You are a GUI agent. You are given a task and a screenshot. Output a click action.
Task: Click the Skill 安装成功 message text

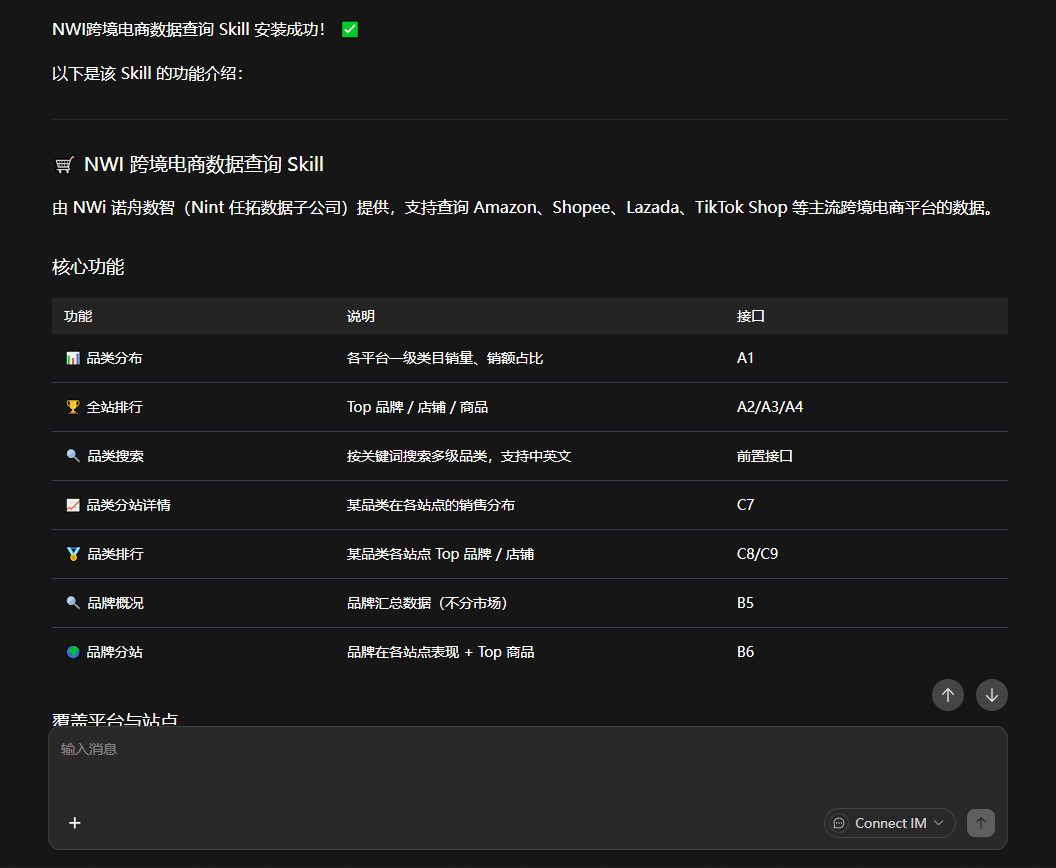(x=189, y=29)
